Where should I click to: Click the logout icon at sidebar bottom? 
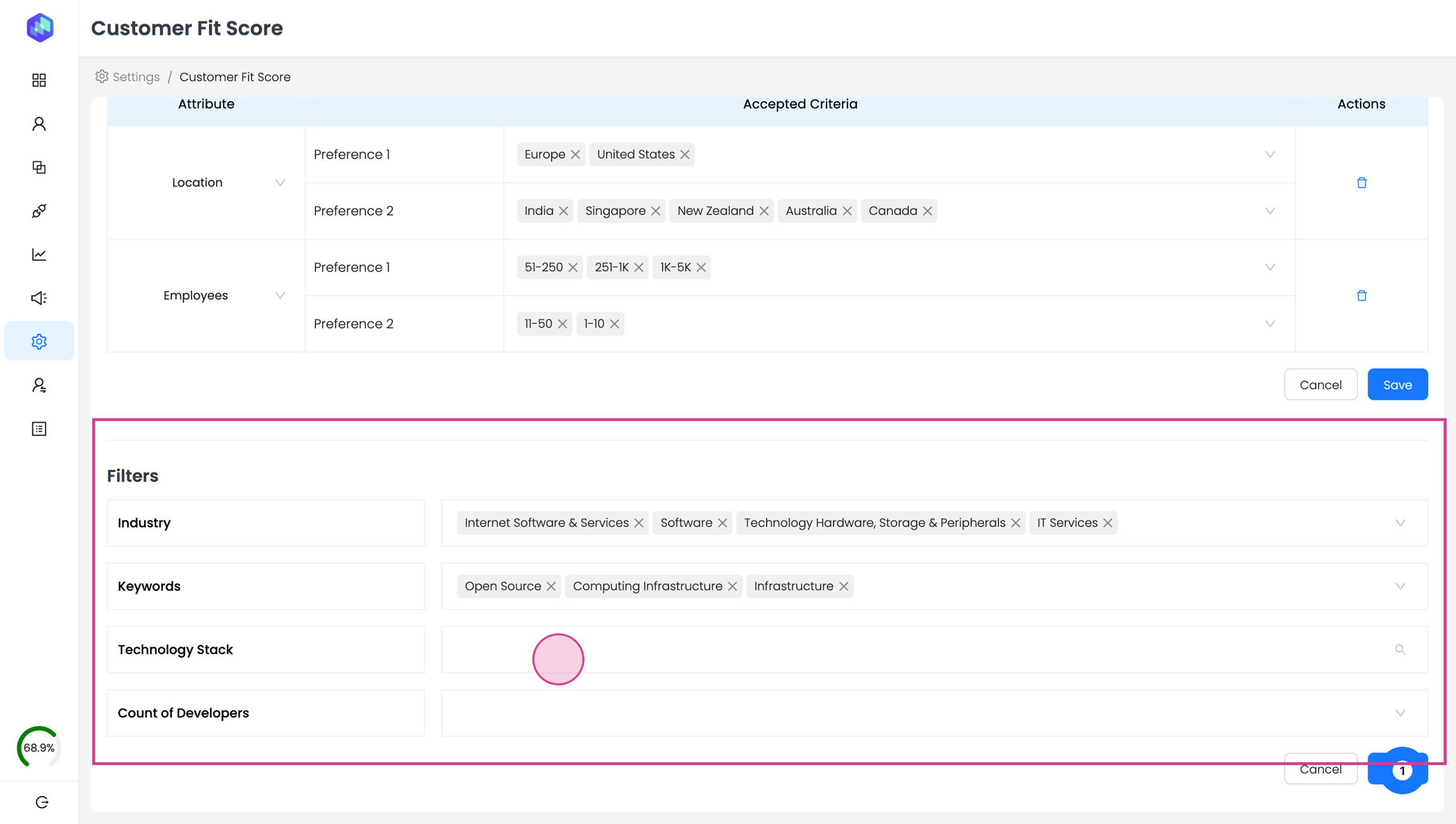[x=42, y=802]
